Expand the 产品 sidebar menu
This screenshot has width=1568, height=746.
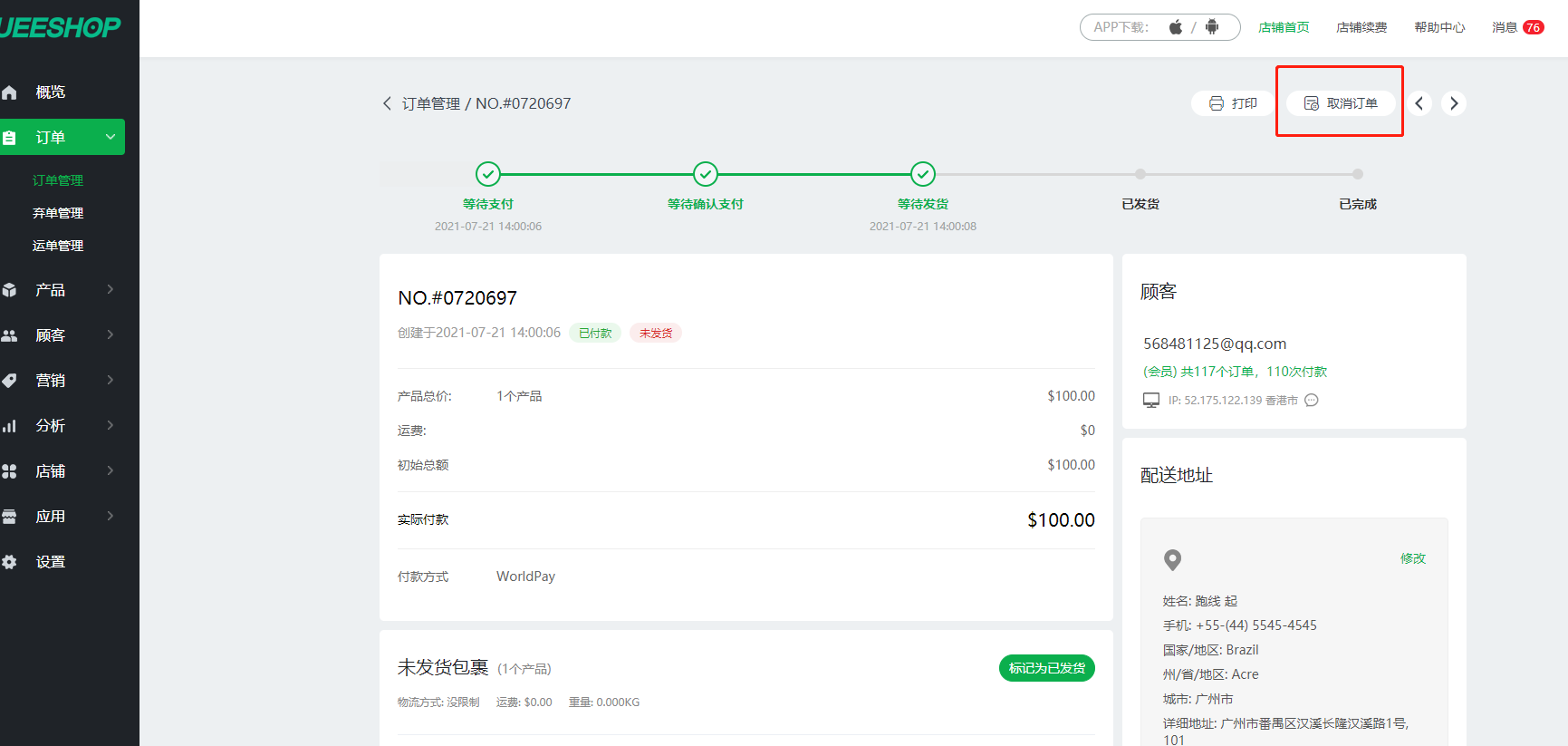pyautogui.click(x=110, y=289)
